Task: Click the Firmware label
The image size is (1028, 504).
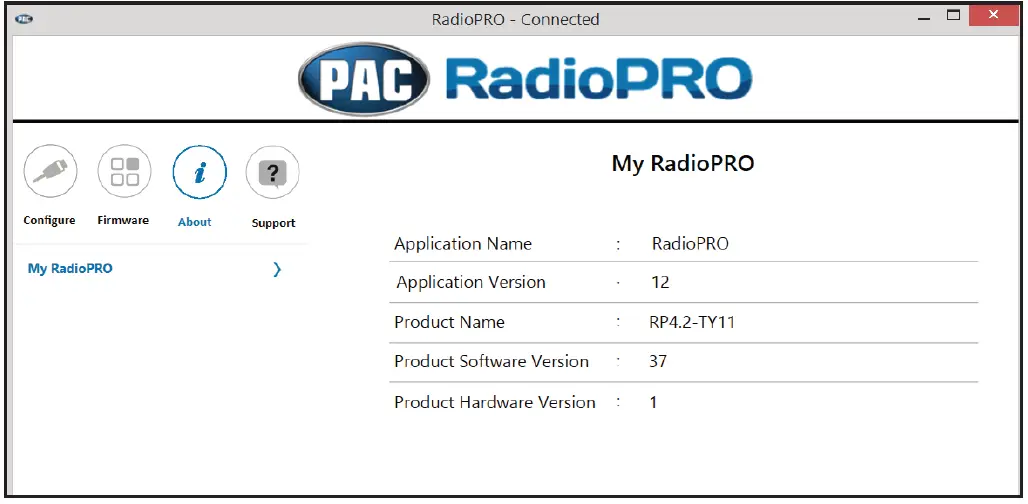Action: [123, 220]
